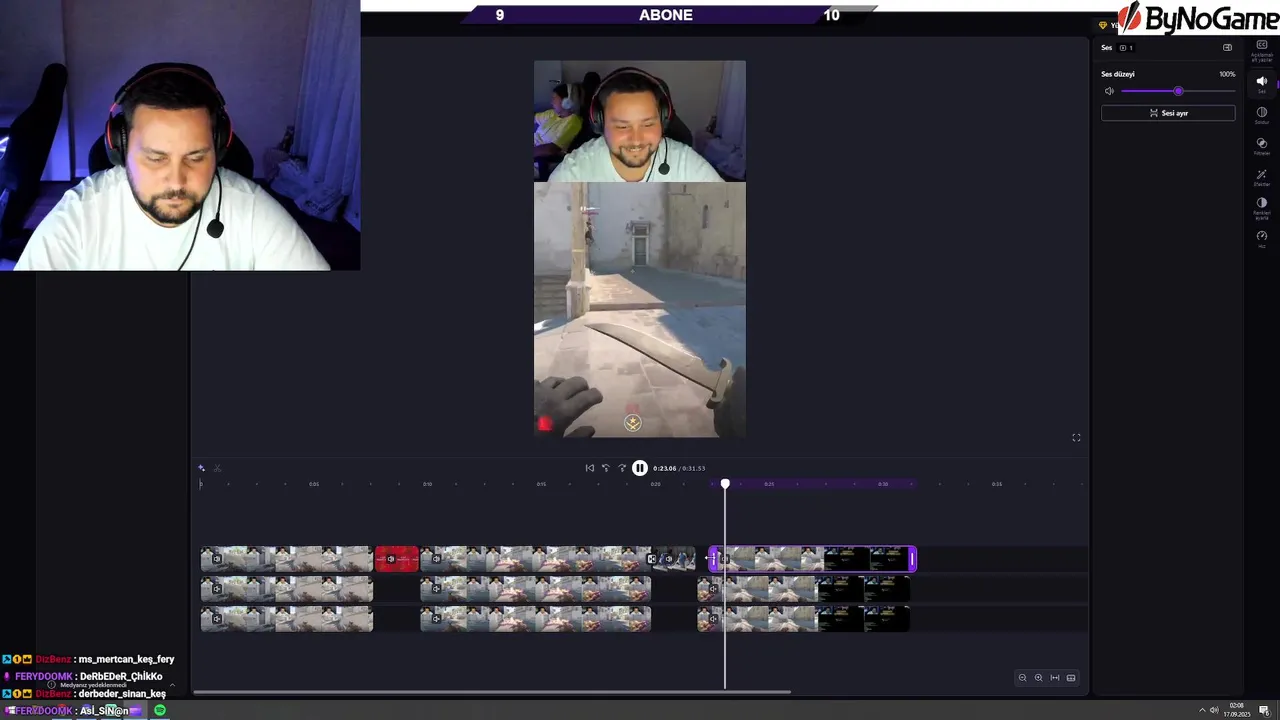
Task: Mute audio via speaker icon beside volume slider
Action: pos(1109,91)
